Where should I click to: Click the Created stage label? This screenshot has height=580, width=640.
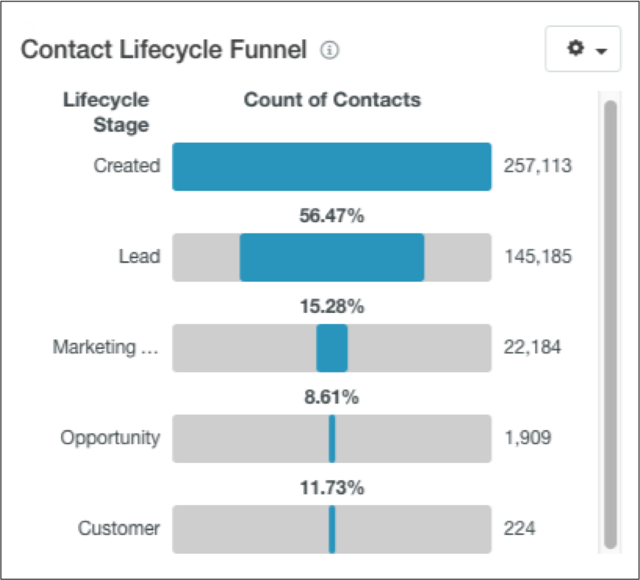tap(126, 166)
